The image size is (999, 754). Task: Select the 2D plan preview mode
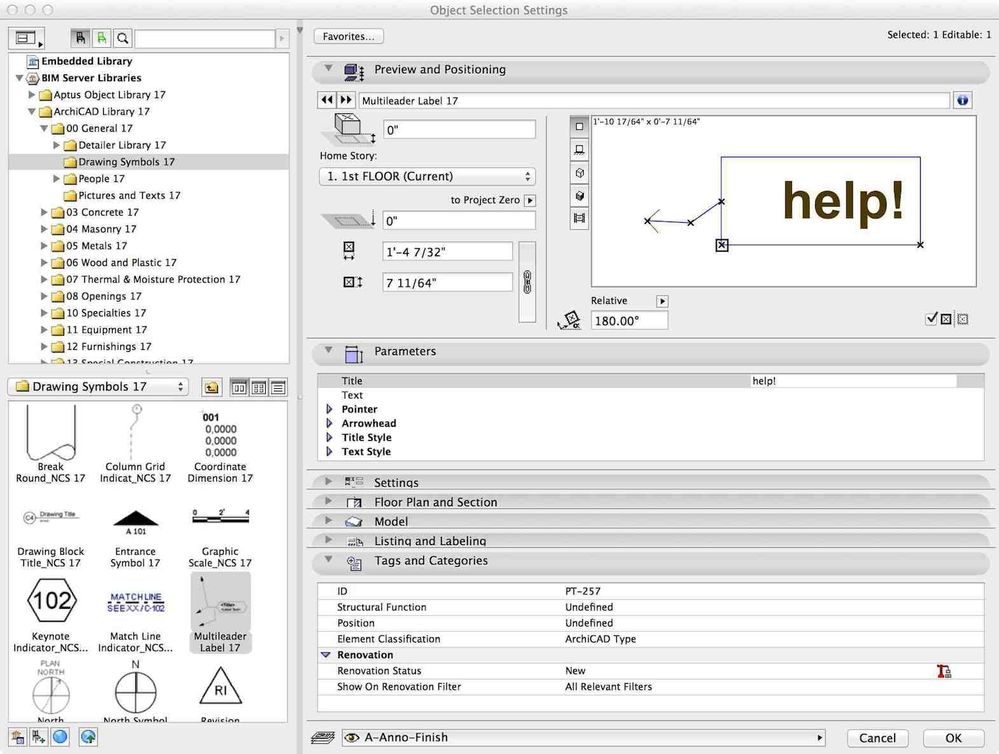(580, 128)
